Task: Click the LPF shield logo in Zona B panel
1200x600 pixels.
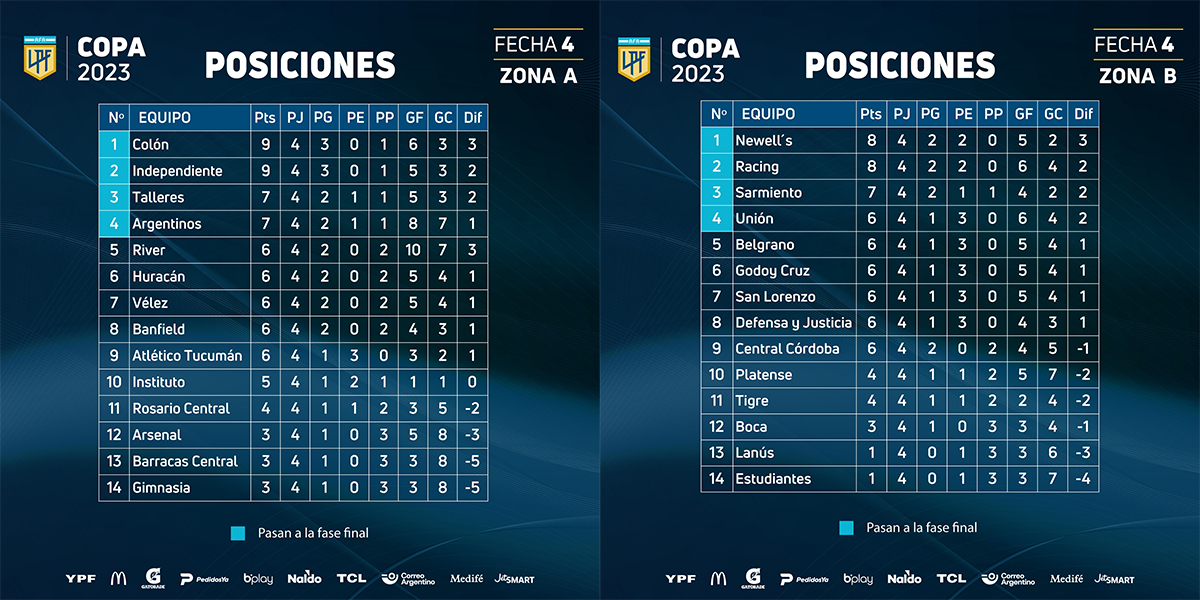Action: pos(632,60)
